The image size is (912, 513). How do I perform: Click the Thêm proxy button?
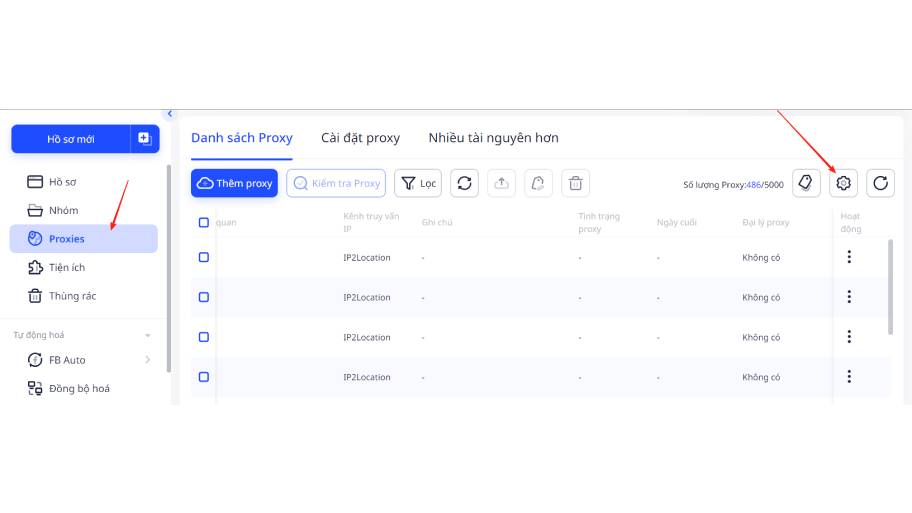pyautogui.click(x=234, y=183)
